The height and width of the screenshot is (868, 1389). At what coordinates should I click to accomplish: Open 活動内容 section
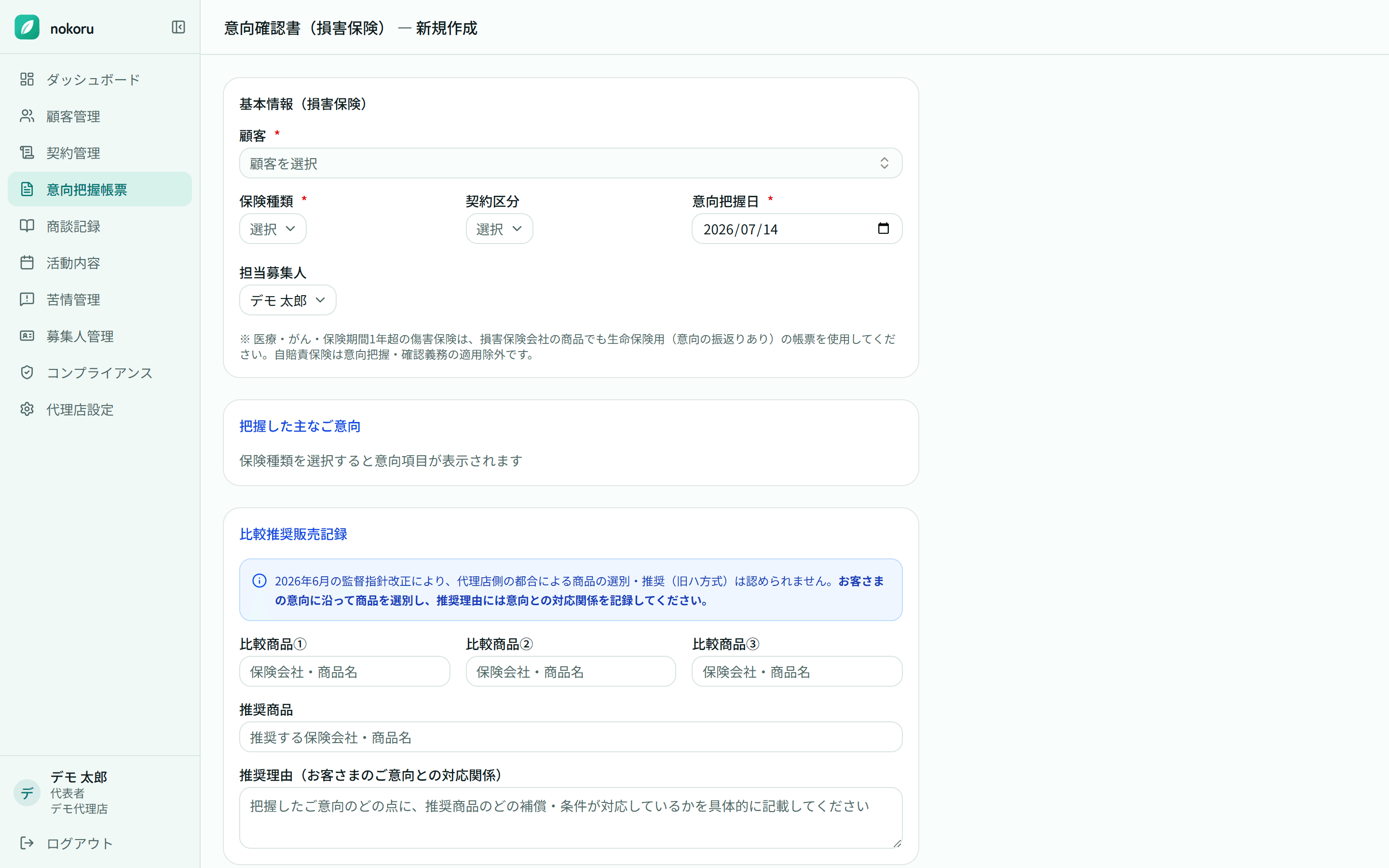pos(100,262)
